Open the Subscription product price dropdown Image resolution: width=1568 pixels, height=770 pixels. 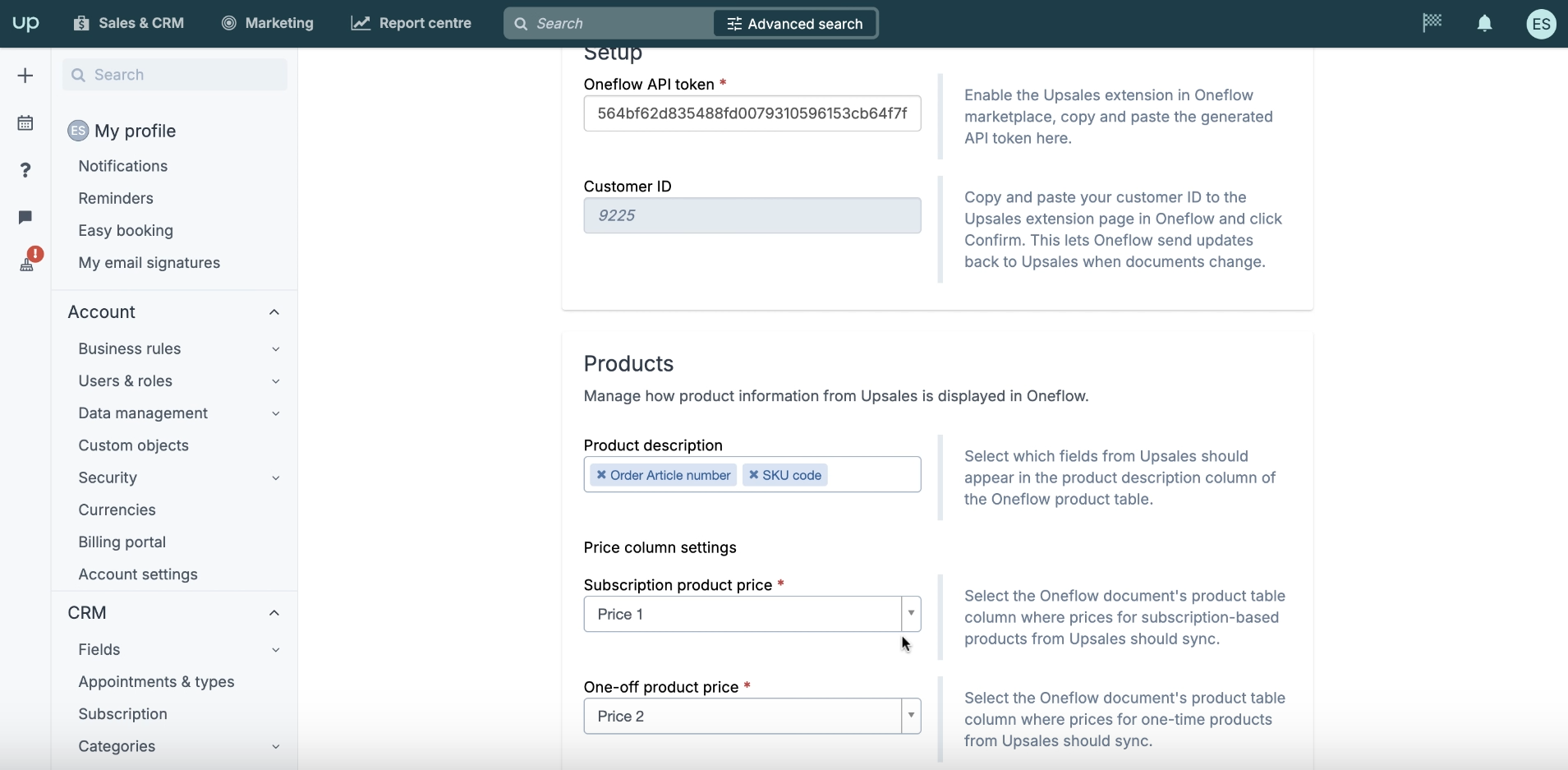pyautogui.click(x=910, y=614)
